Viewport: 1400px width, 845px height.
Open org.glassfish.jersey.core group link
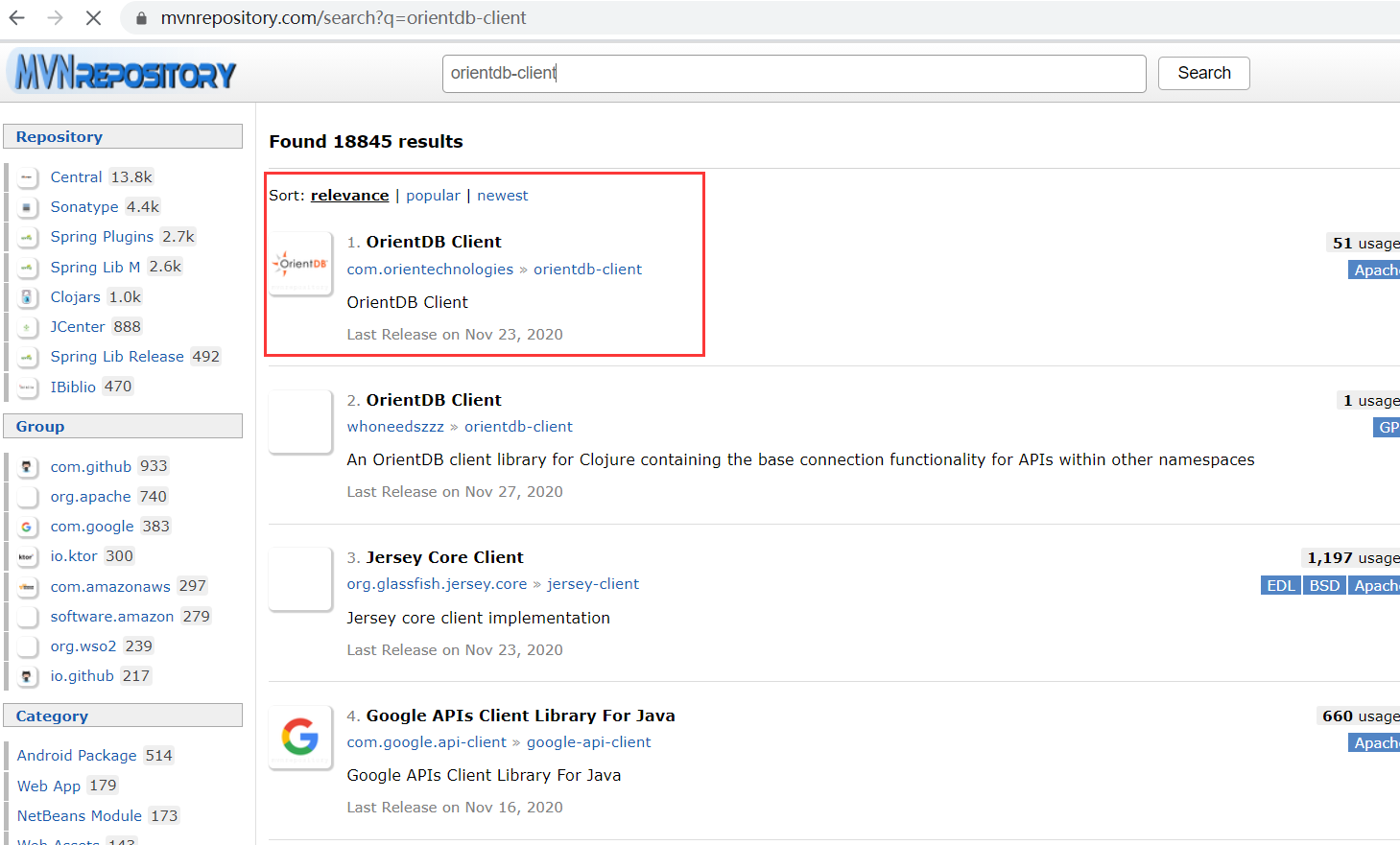[437, 584]
